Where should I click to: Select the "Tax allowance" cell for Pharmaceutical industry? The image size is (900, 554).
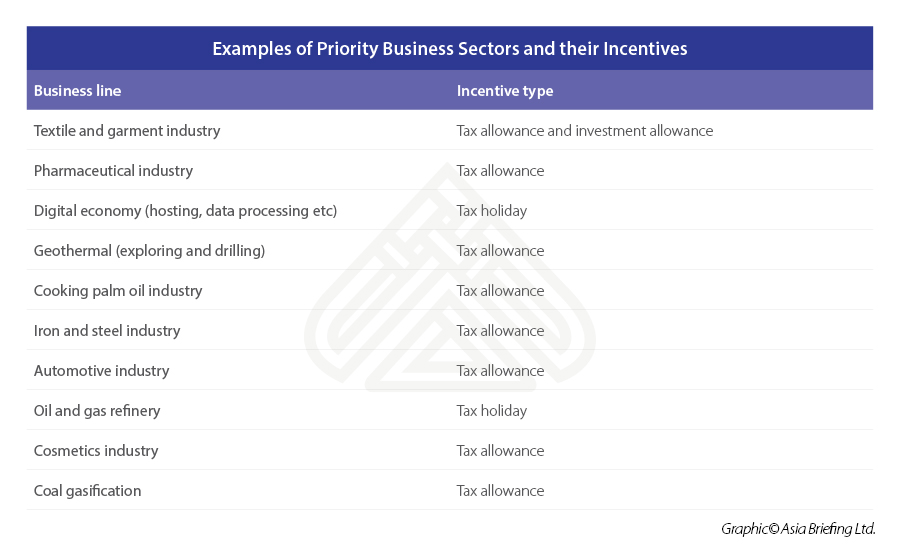(x=500, y=171)
